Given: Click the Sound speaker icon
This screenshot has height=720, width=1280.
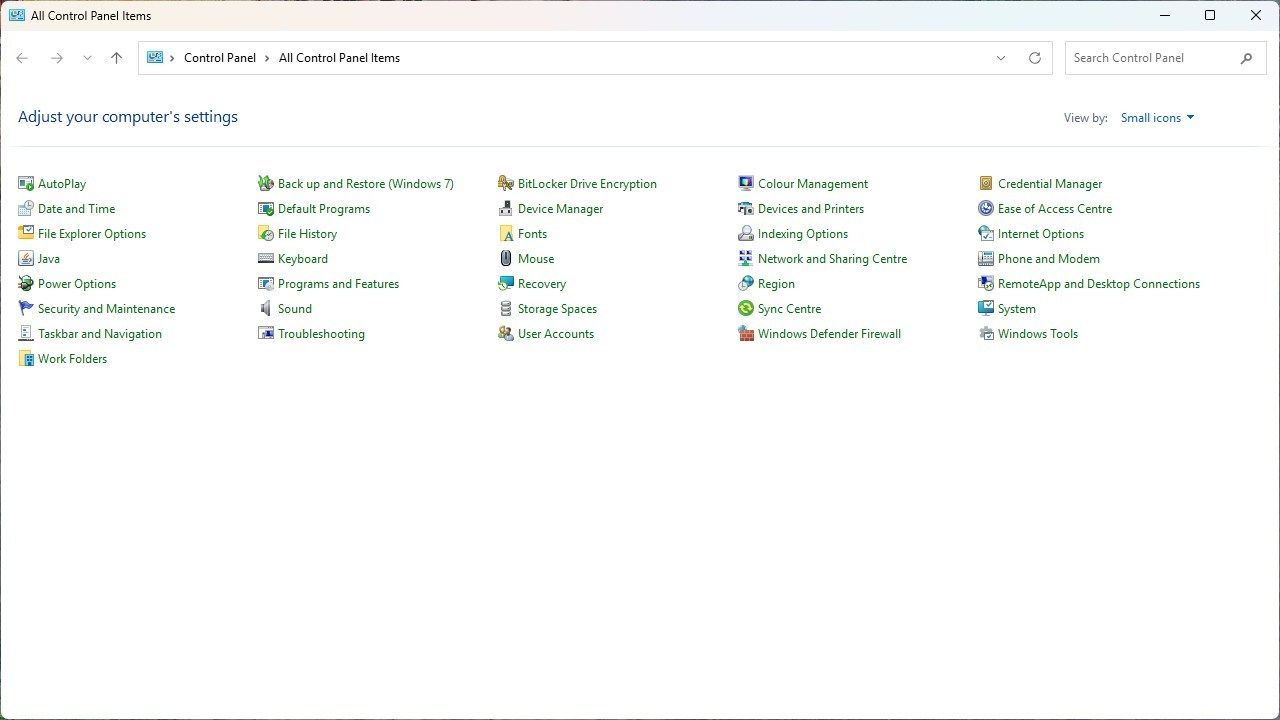Looking at the screenshot, I should click(266, 309).
